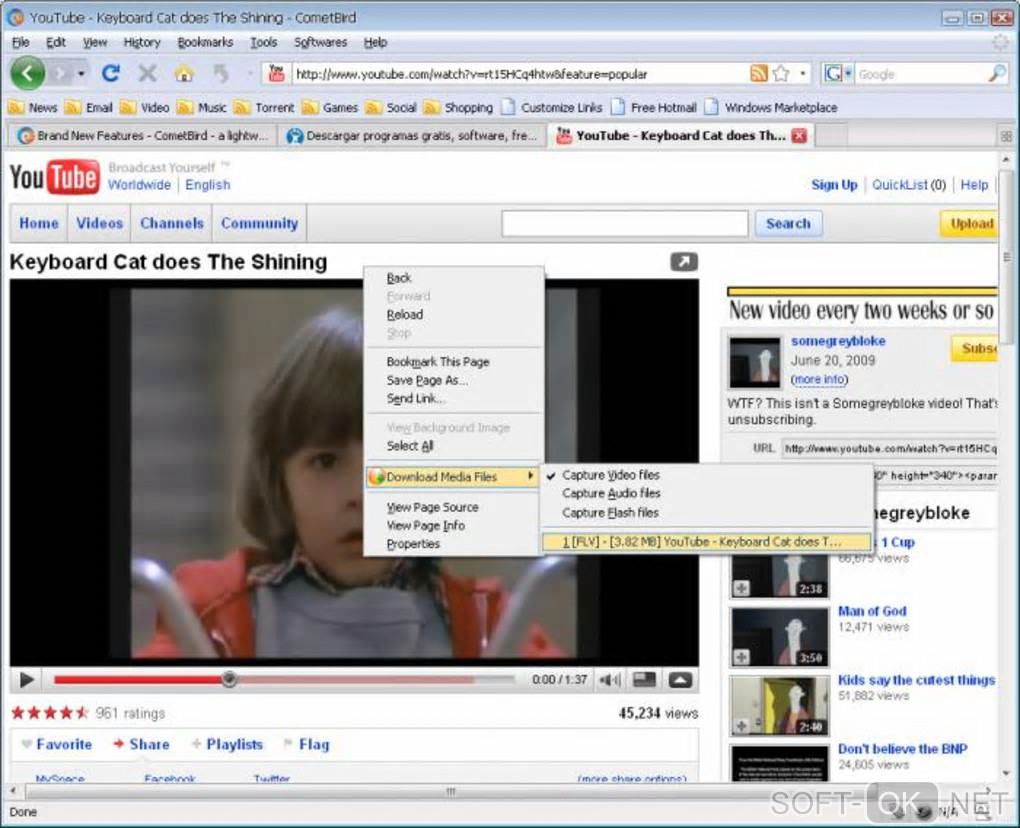Open the Free Hotmail bookmark

(654, 107)
